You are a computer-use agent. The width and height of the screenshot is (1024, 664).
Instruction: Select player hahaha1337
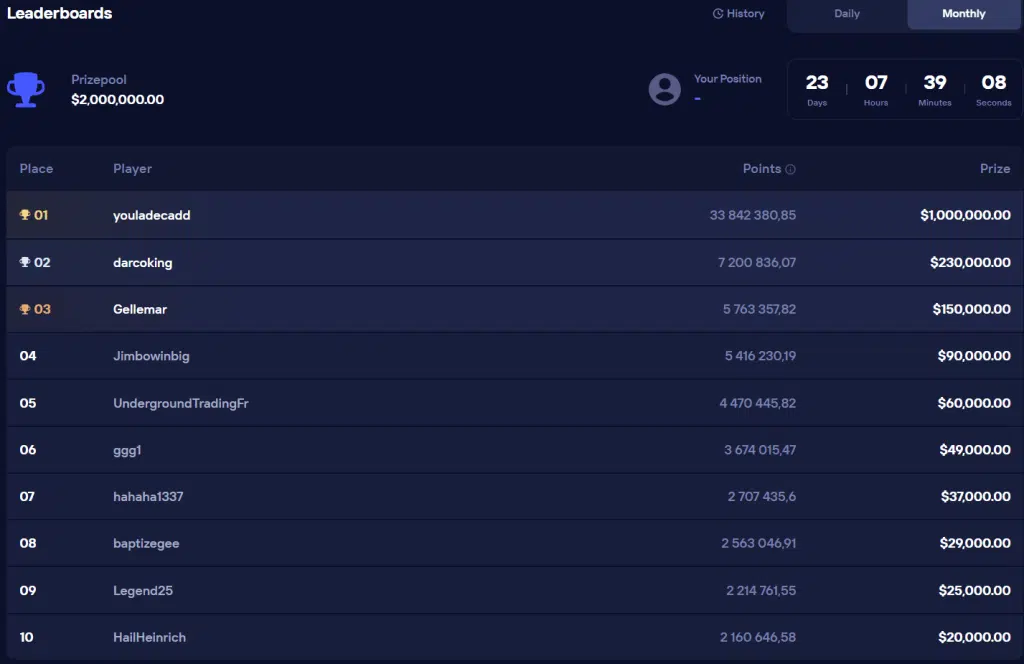pyautogui.click(x=148, y=496)
